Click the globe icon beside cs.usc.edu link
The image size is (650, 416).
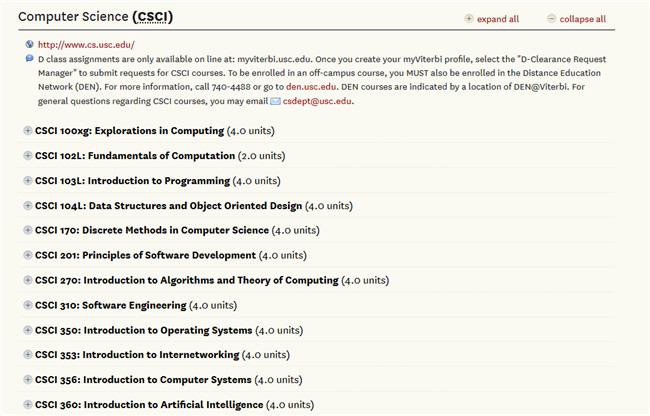point(27,45)
